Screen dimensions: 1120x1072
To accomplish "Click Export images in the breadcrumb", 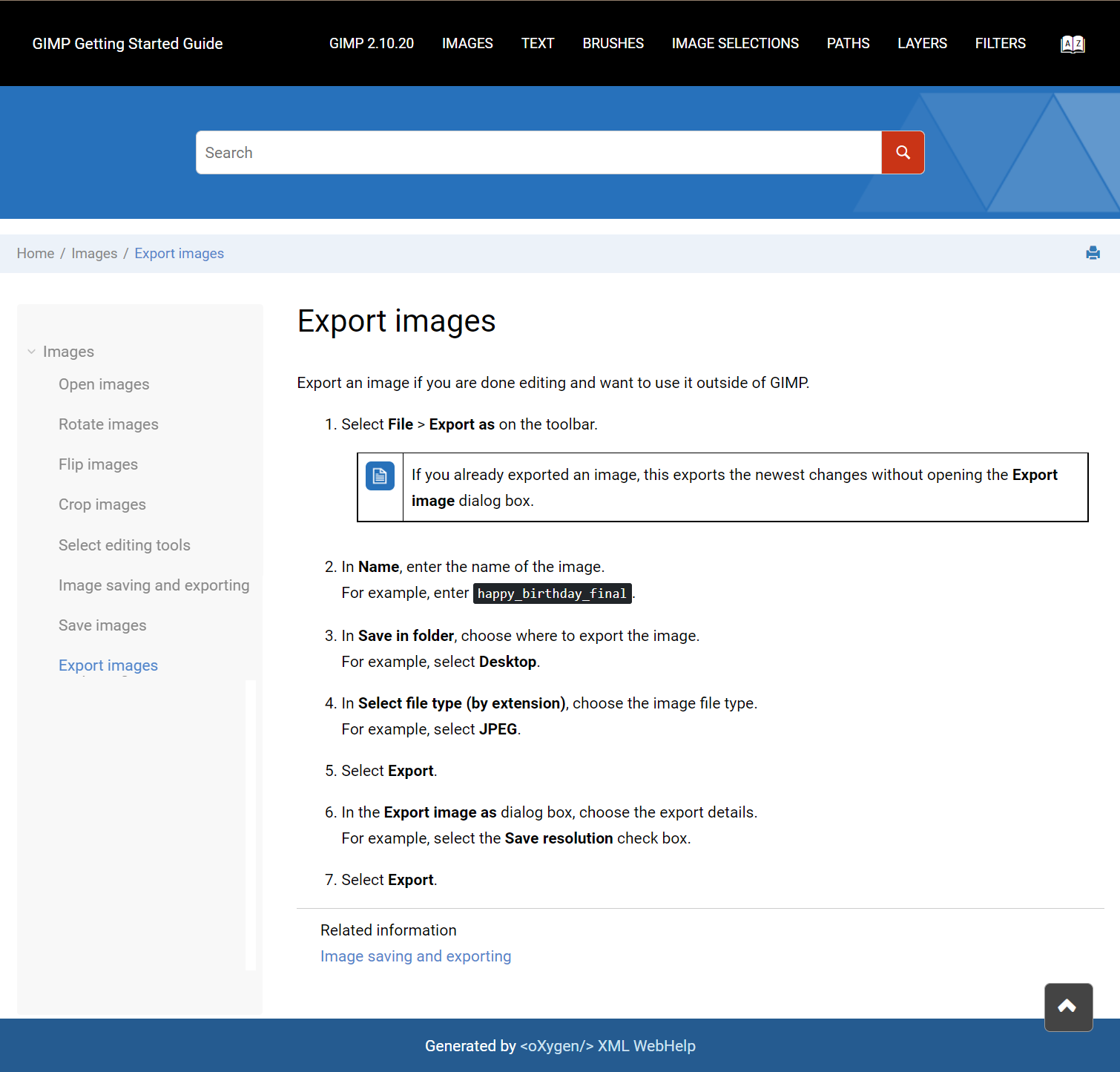I will pyautogui.click(x=179, y=254).
